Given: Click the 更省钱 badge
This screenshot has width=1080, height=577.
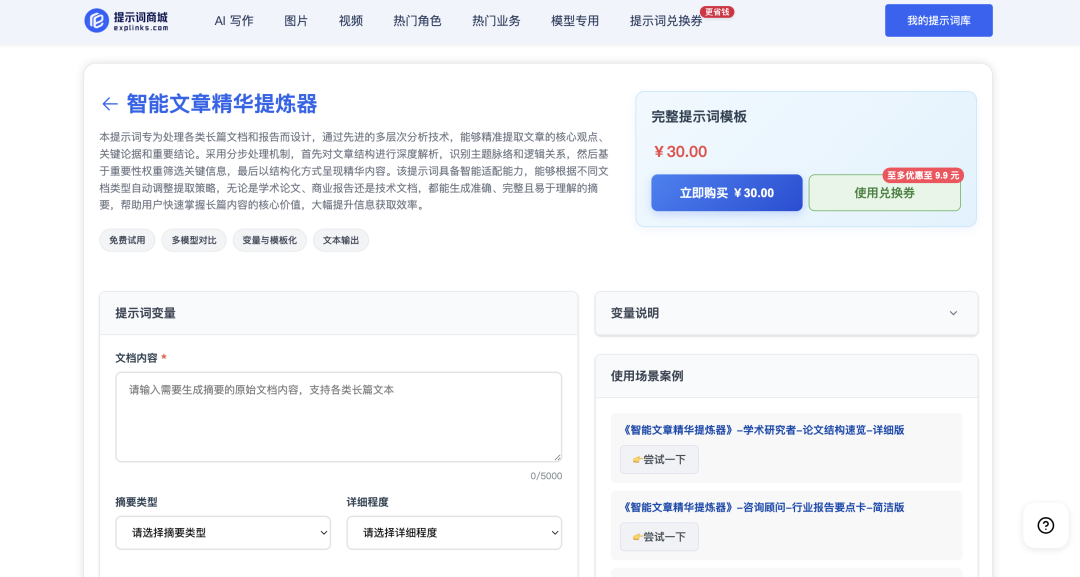Looking at the screenshot, I should click(717, 12).
